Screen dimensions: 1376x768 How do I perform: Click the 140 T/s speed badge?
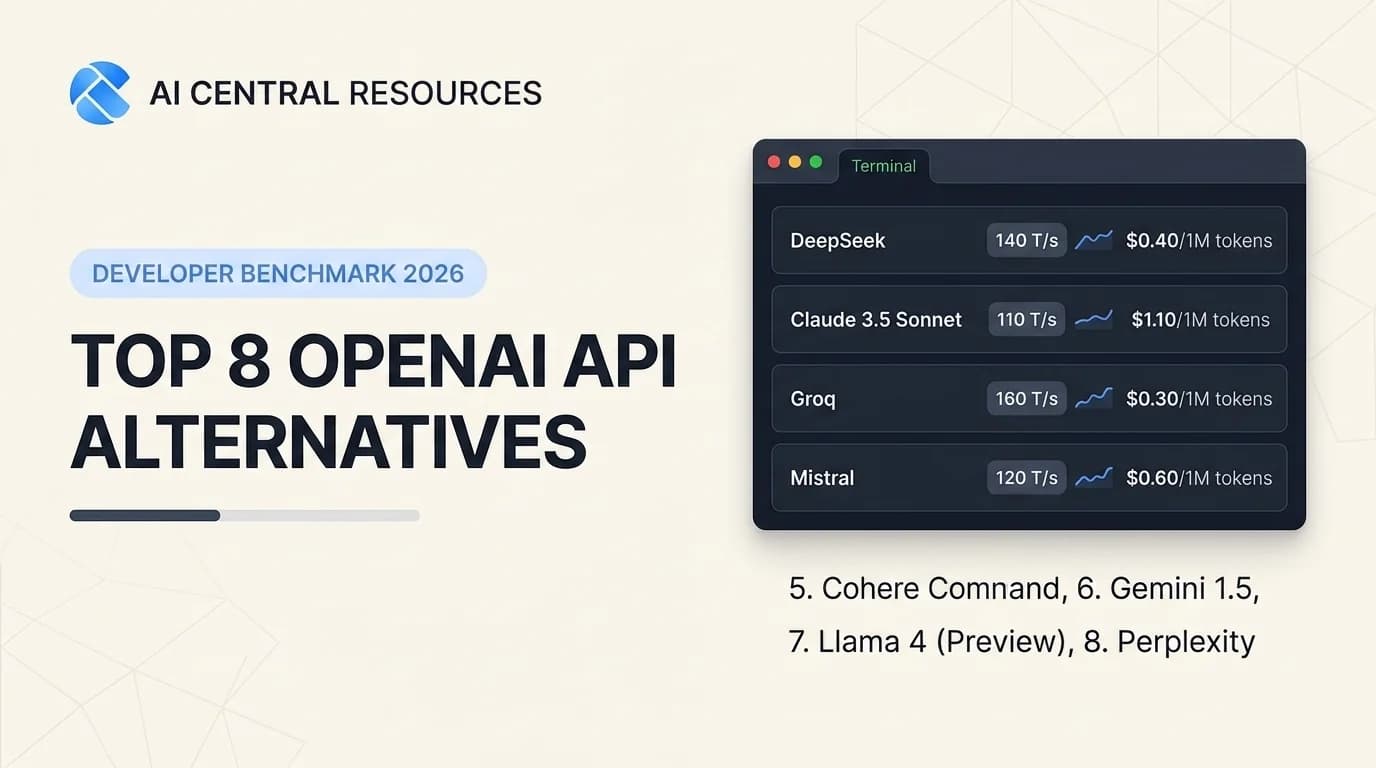1027,240
